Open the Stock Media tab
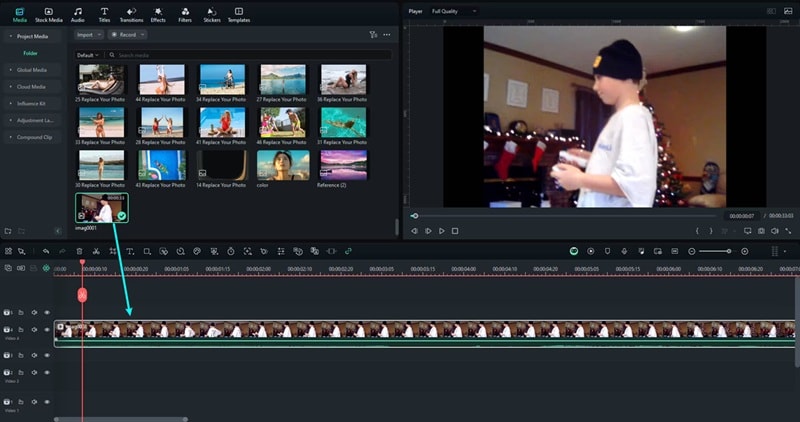Viewport: 800px width, 422px height. coord(48,15)
